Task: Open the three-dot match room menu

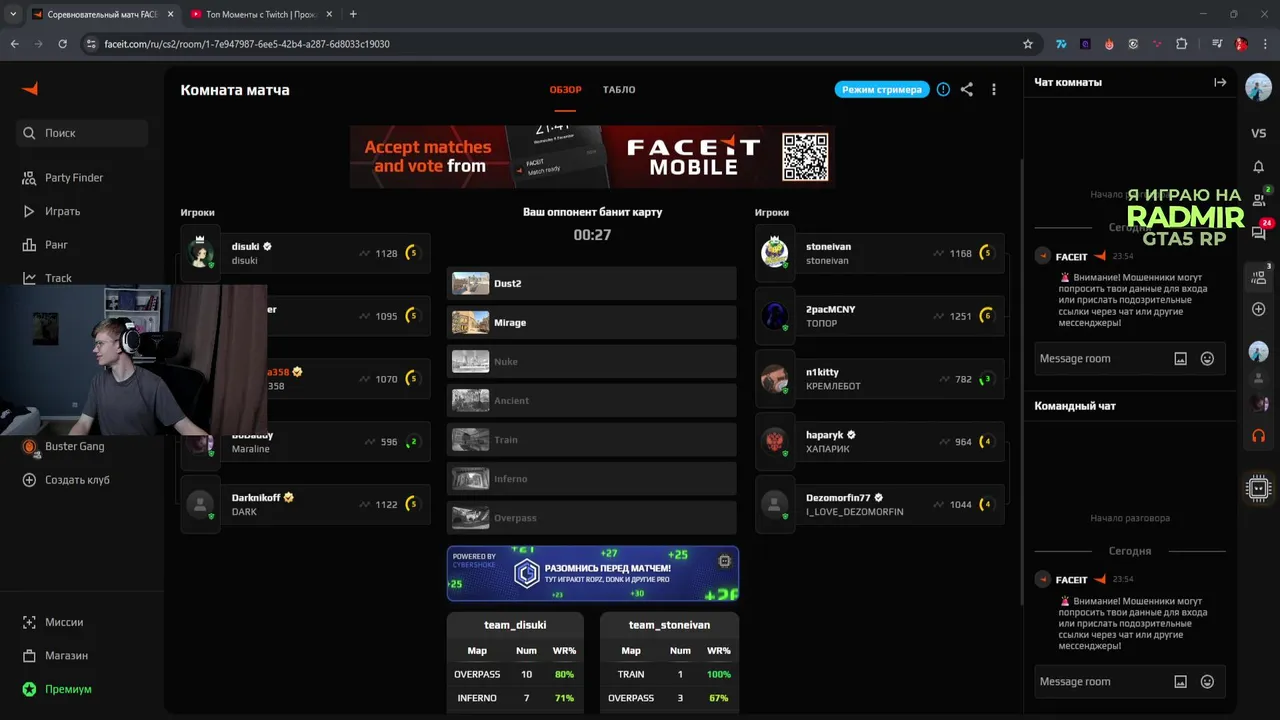Action: [x=993, y=89]
